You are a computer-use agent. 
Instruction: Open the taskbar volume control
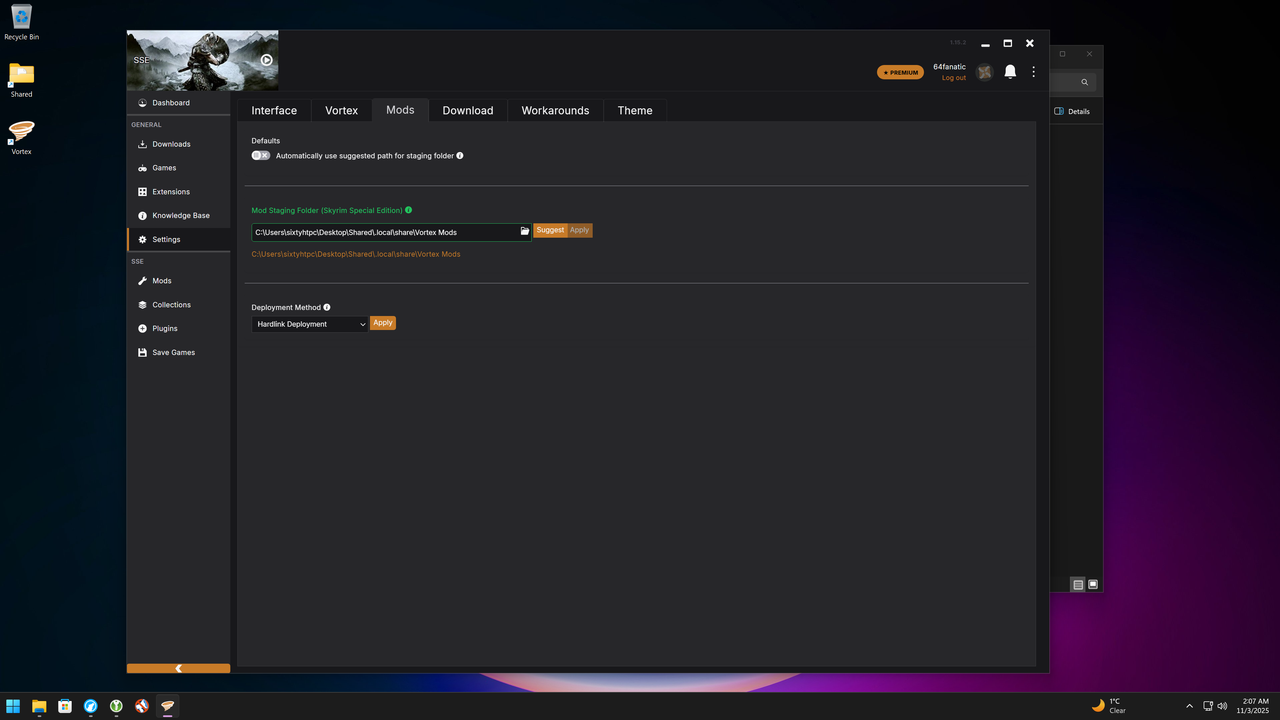point(1222,706)
